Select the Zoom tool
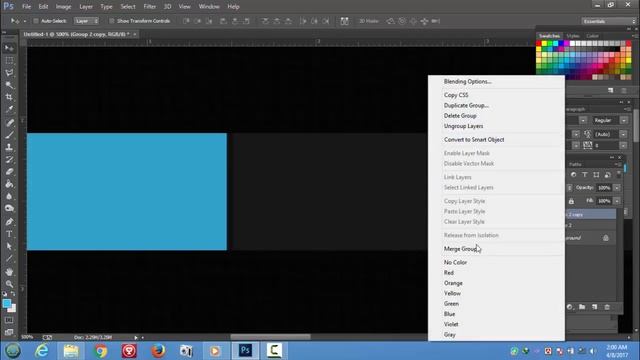This screenshot has width=640, height=360. click(x=9, y=284)
